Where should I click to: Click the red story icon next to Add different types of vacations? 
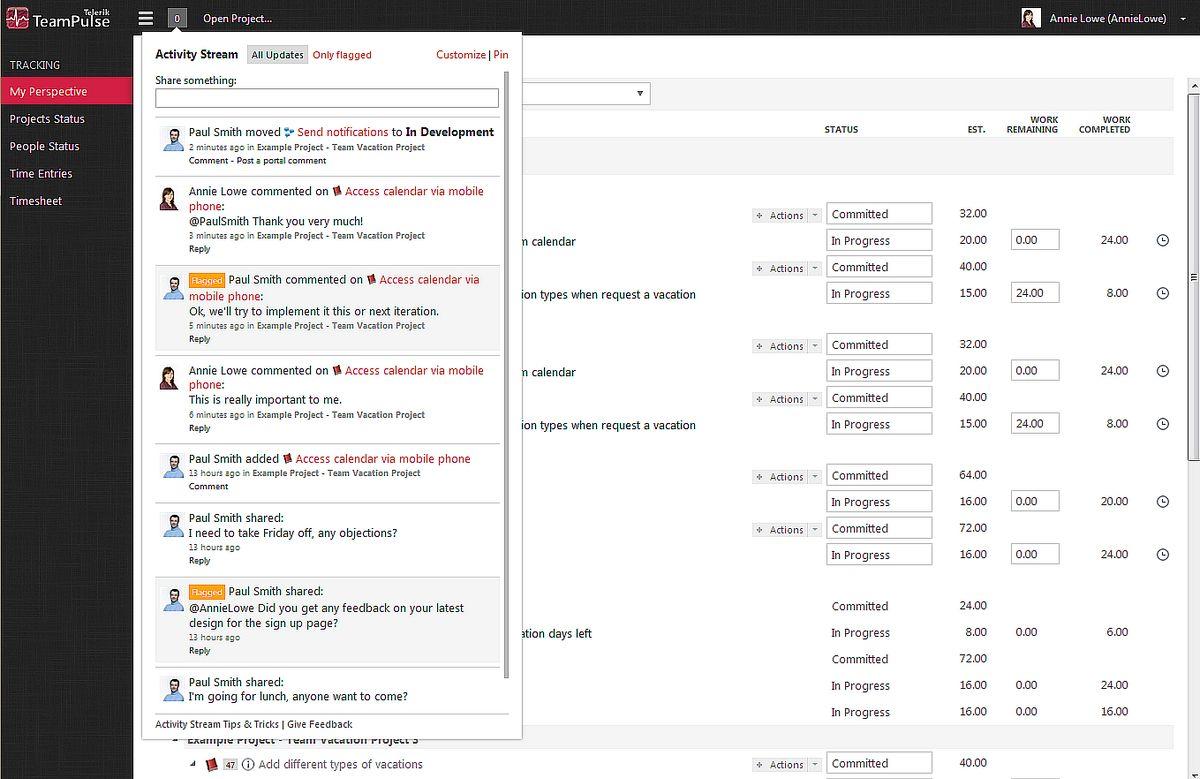211,765
